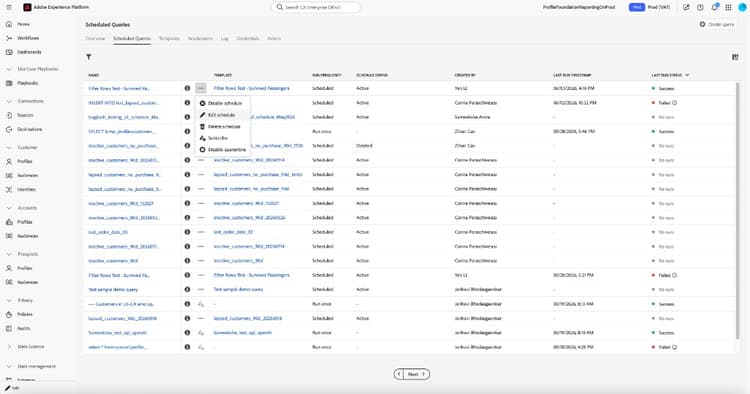Open more actions for last_order_date_33 row
The height and width of the screenshot is (394, 750).
201,232
